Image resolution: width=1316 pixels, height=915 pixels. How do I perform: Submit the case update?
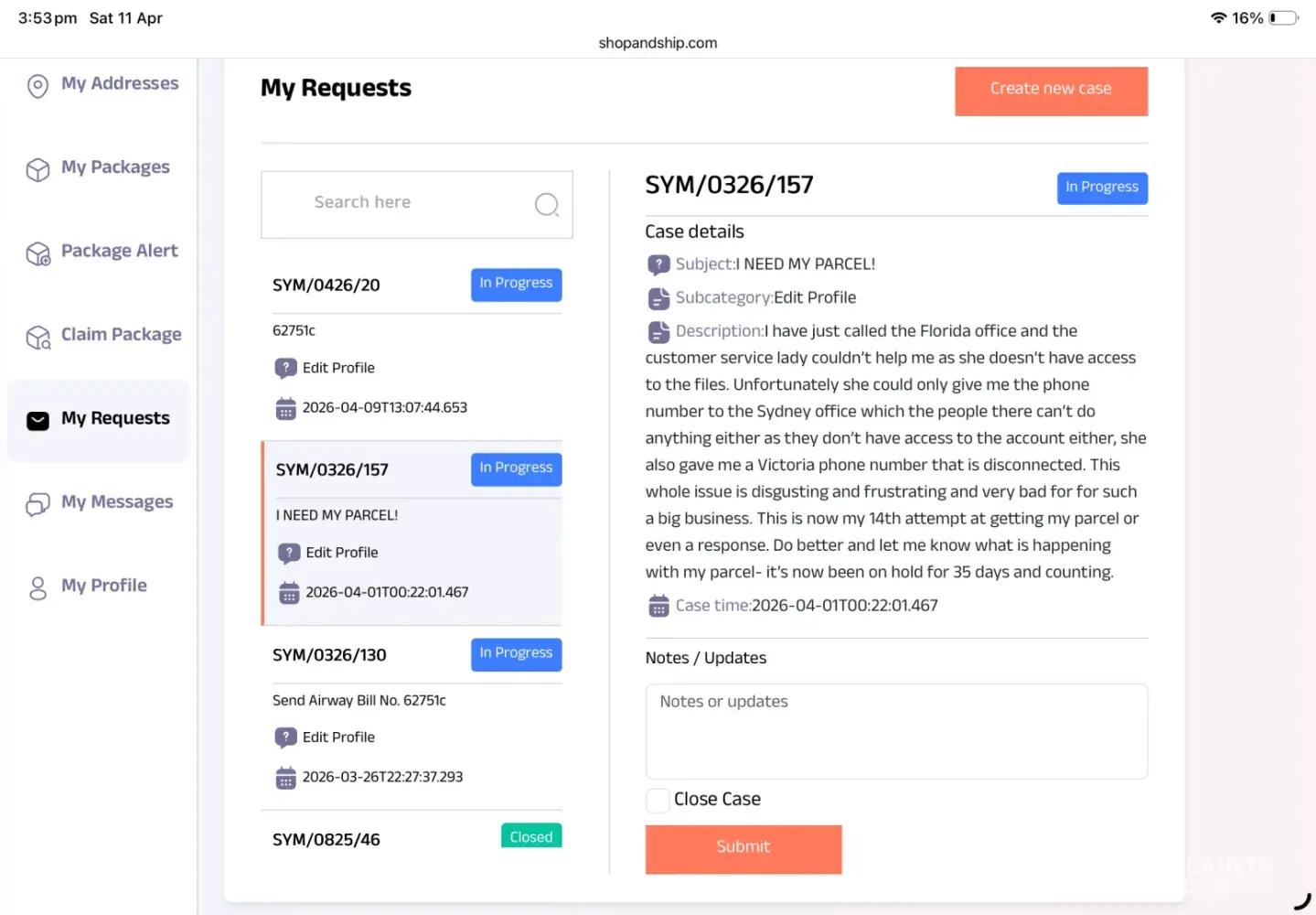[743, 848]
